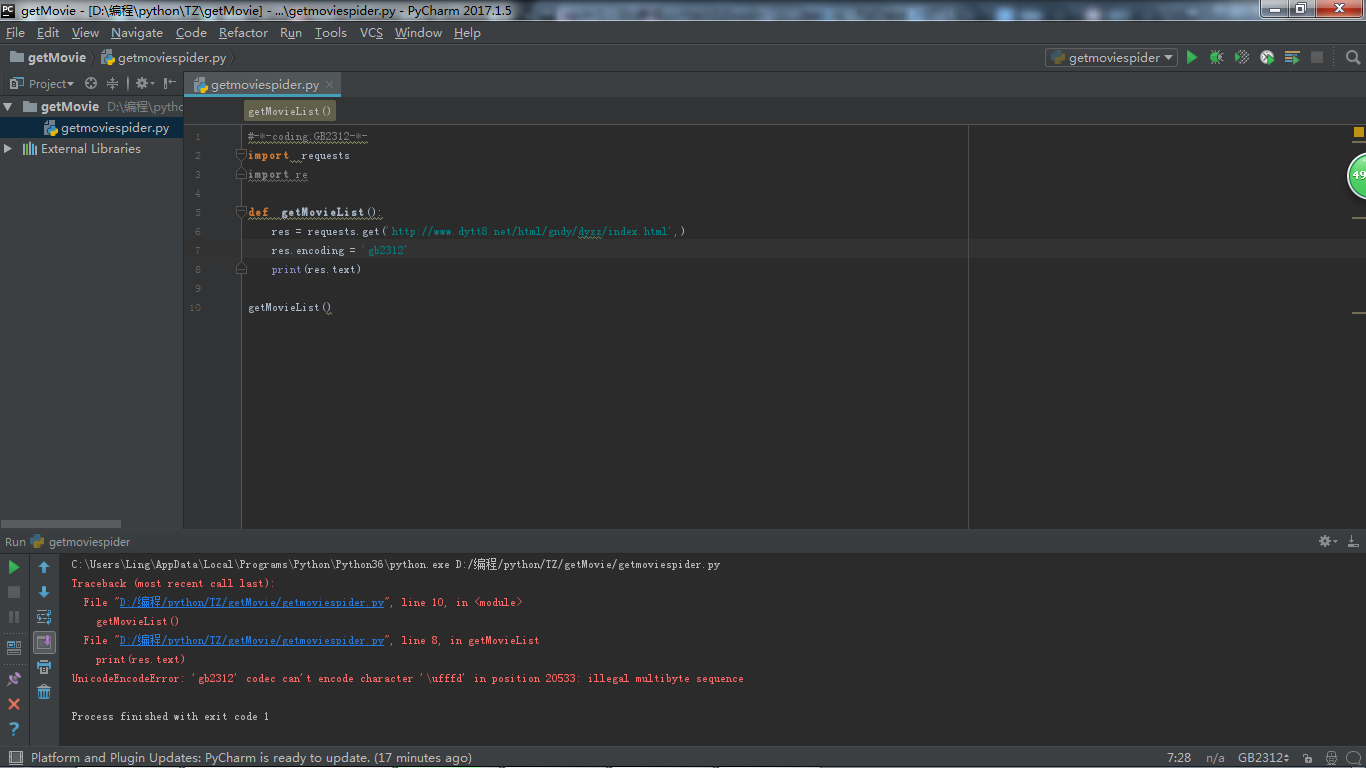
Task: Change file encoding GB2312 selector
Action: pos(1264,758)
